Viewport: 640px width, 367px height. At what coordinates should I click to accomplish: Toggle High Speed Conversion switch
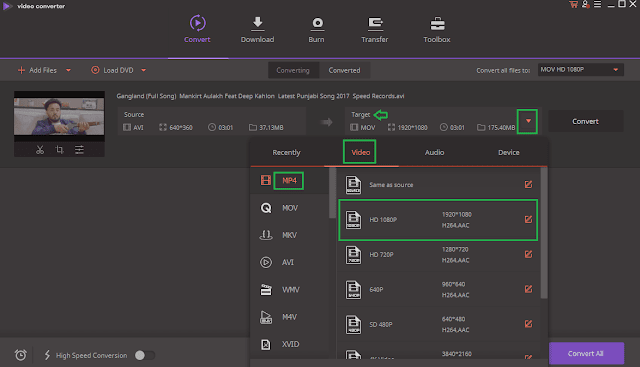pyautogui.click(x=145, y=355)
